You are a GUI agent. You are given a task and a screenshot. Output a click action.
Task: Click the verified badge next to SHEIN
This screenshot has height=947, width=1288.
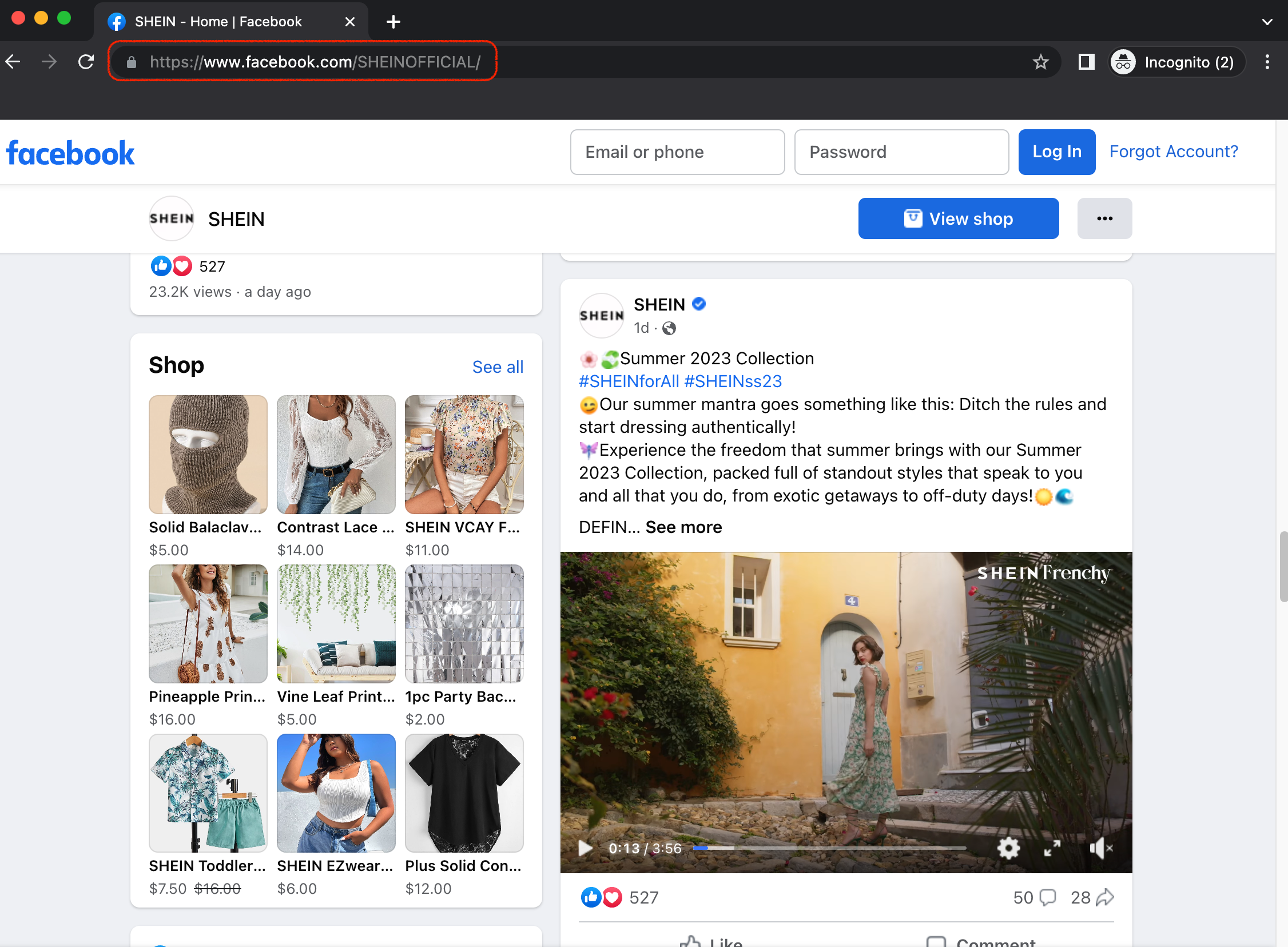point(698,304)
